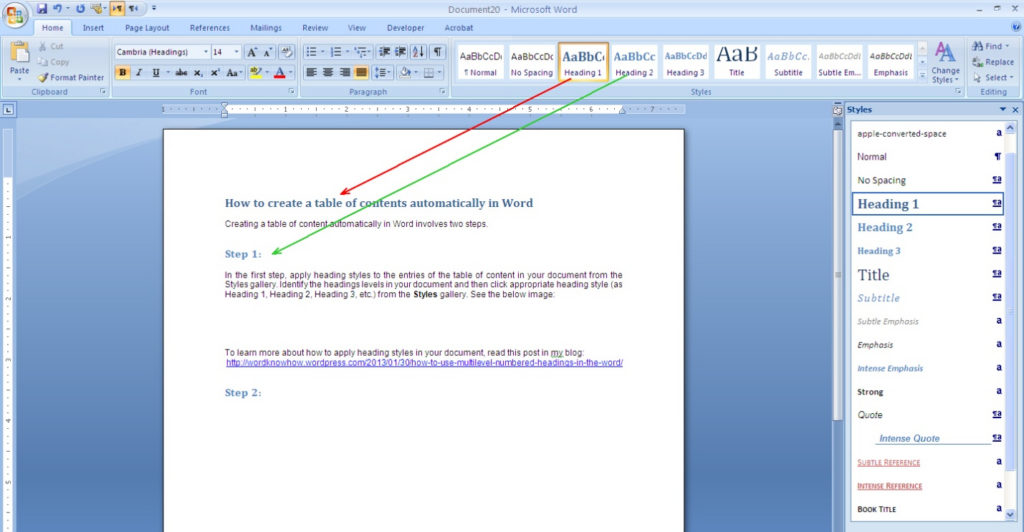This screenshot has height=532, width=1024.
Task: Click the wordknowhow.wordpress.com hyperlink in document
Action: 424,363
